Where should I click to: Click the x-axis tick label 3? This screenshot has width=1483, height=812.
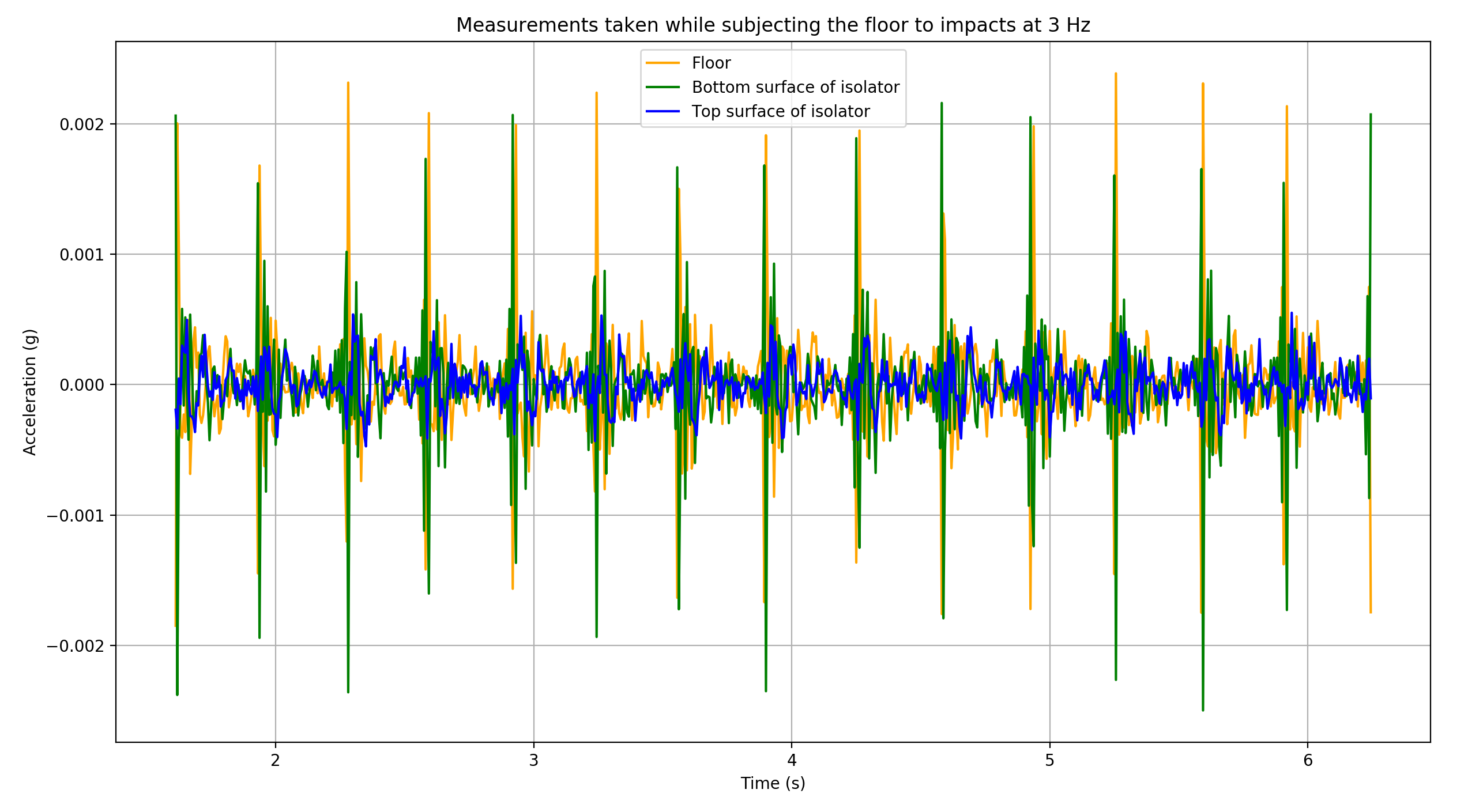coord(533,760)
